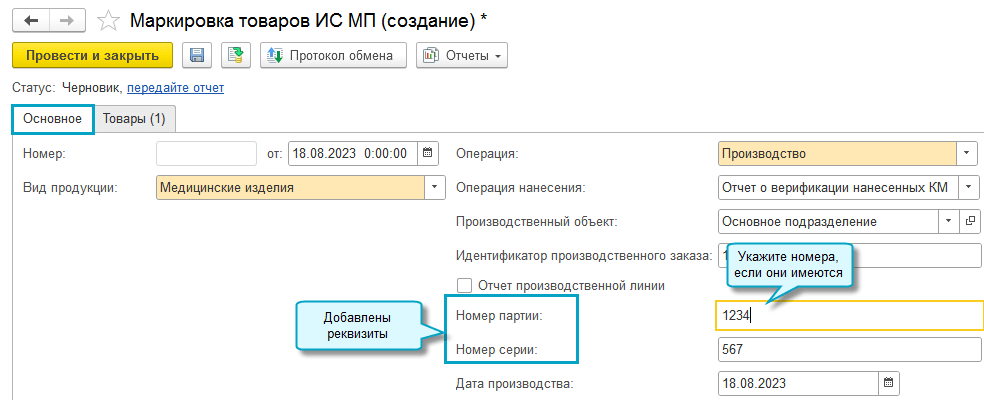Expand the Операция dropdown list
The width and height of the screenshot is (984, 400).
tap(968, 154)
